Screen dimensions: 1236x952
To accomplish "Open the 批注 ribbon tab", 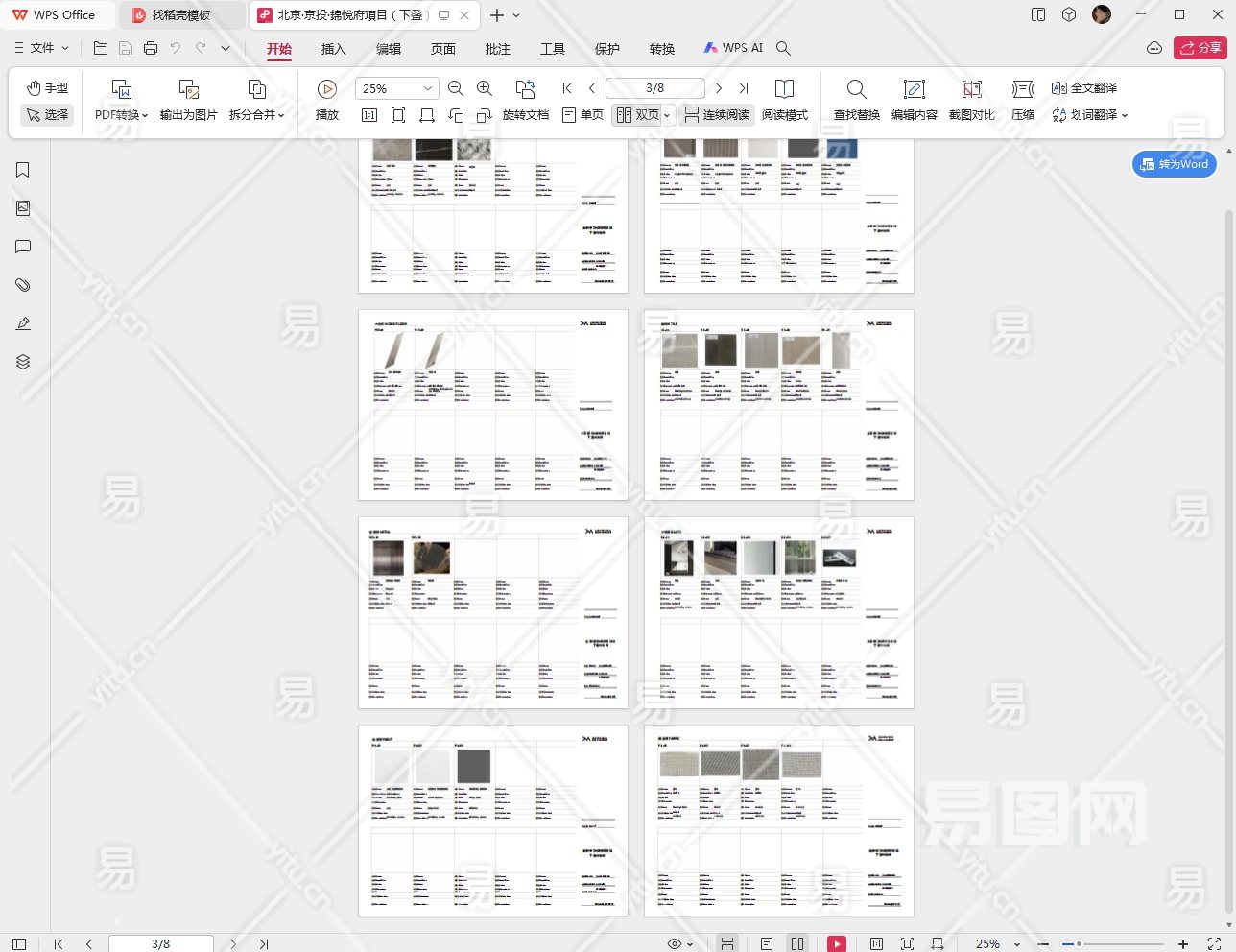I will [x=498, y=49].
